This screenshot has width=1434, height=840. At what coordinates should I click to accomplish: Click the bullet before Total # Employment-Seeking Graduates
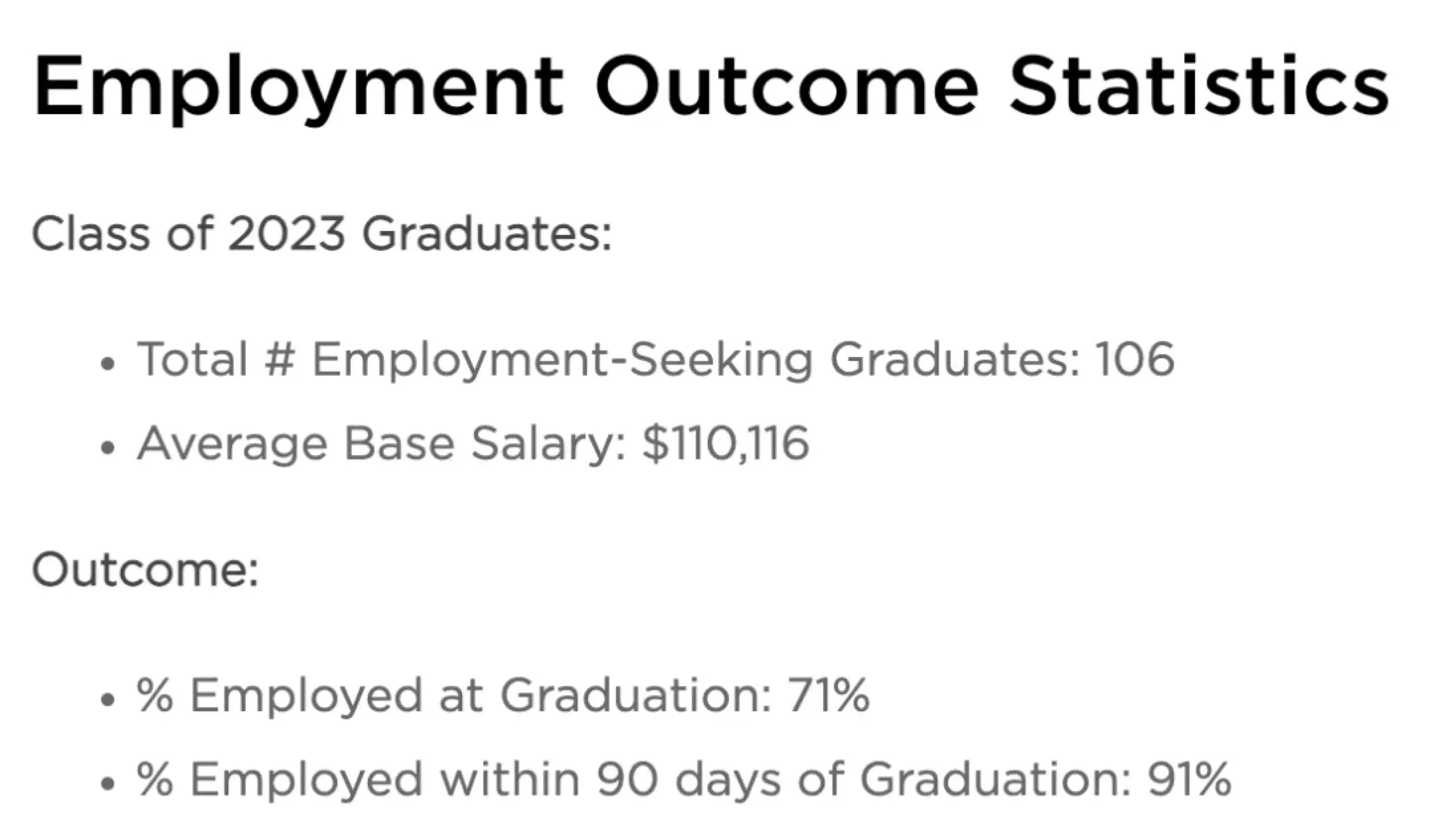point(108,364)
